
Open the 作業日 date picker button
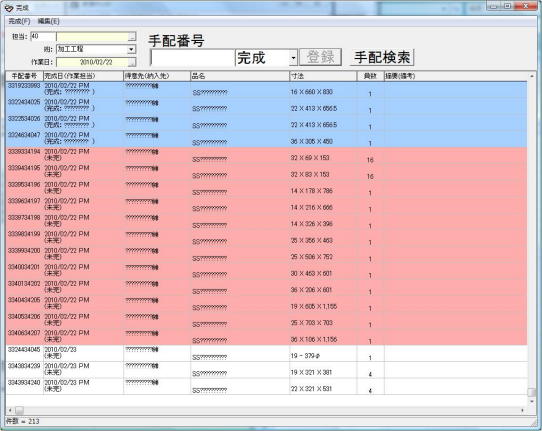tap(132, 62)
